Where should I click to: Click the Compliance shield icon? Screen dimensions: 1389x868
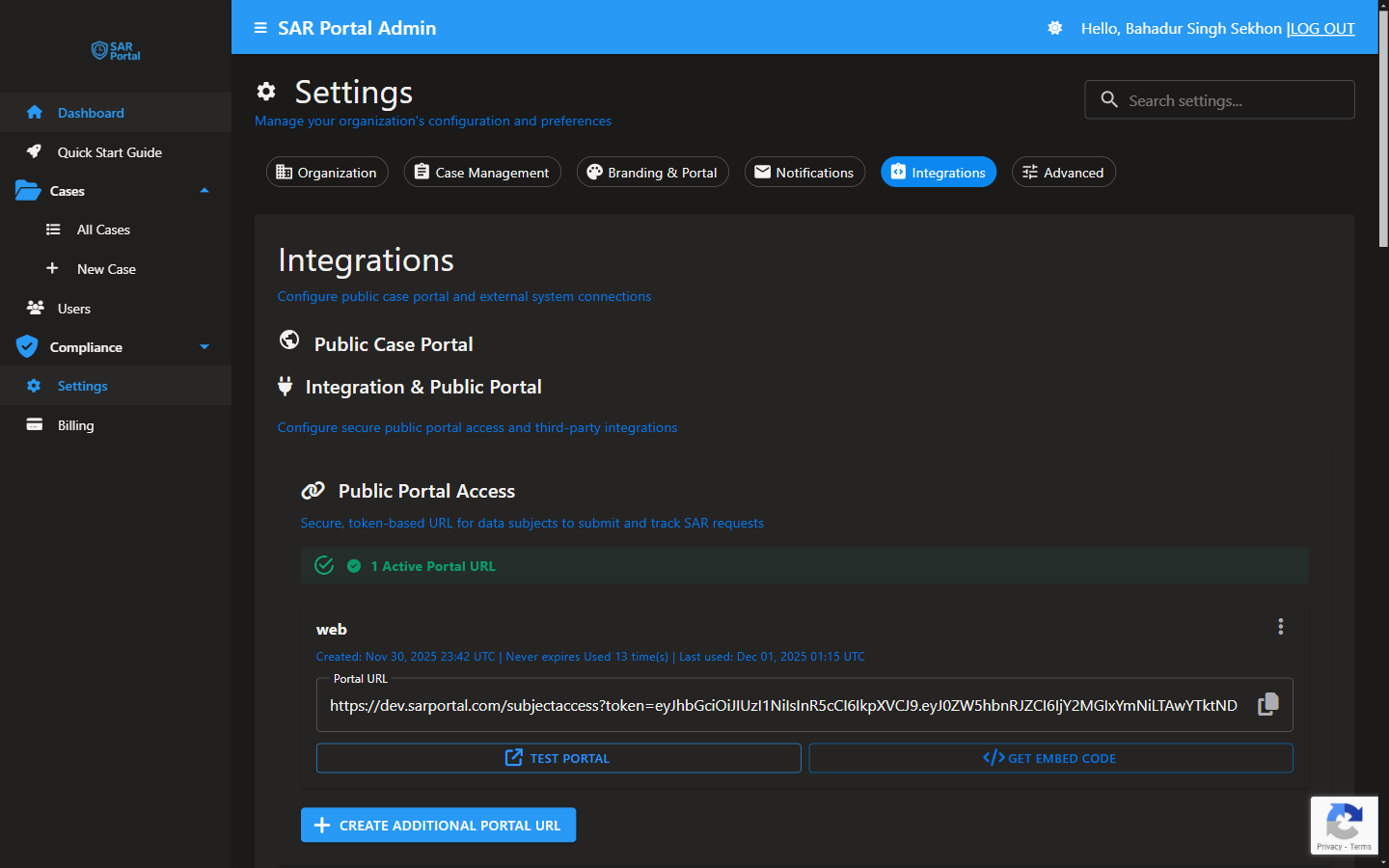pos(29,346)
